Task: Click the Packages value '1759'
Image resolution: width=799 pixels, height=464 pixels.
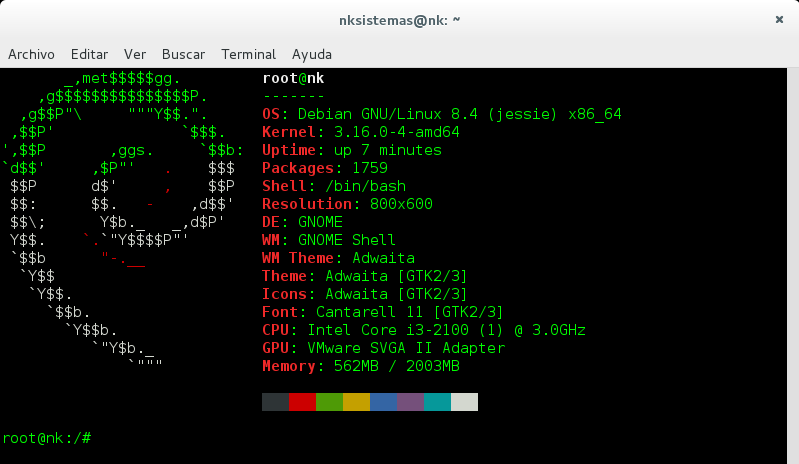Action: (x=369, y=168)
